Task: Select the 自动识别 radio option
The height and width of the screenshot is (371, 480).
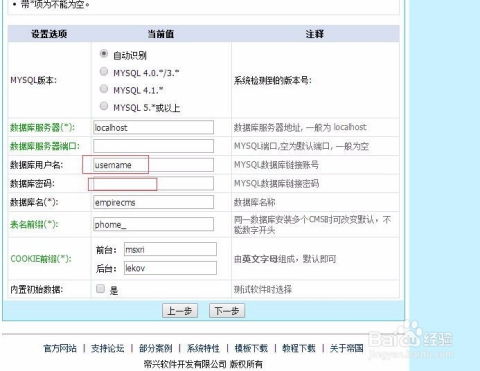Action: (x=104, y=54)
